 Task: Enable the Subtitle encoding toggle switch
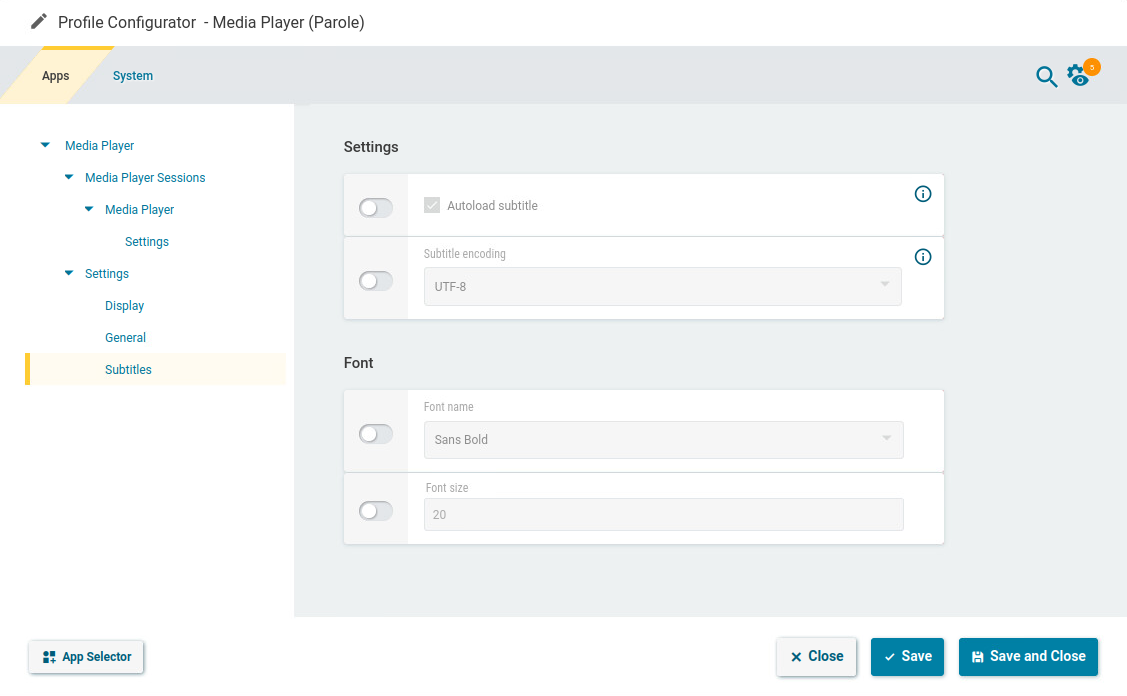[x=376, y=281]
